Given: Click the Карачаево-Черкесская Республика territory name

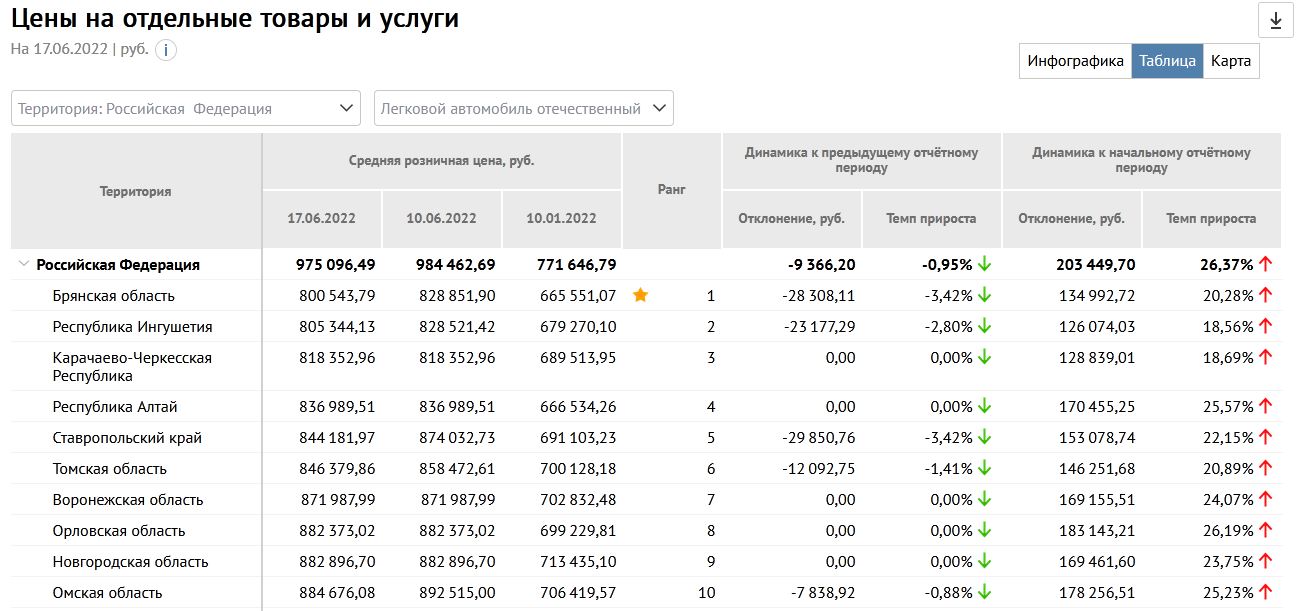Looking at the screenshot, I should click(132, 367).
